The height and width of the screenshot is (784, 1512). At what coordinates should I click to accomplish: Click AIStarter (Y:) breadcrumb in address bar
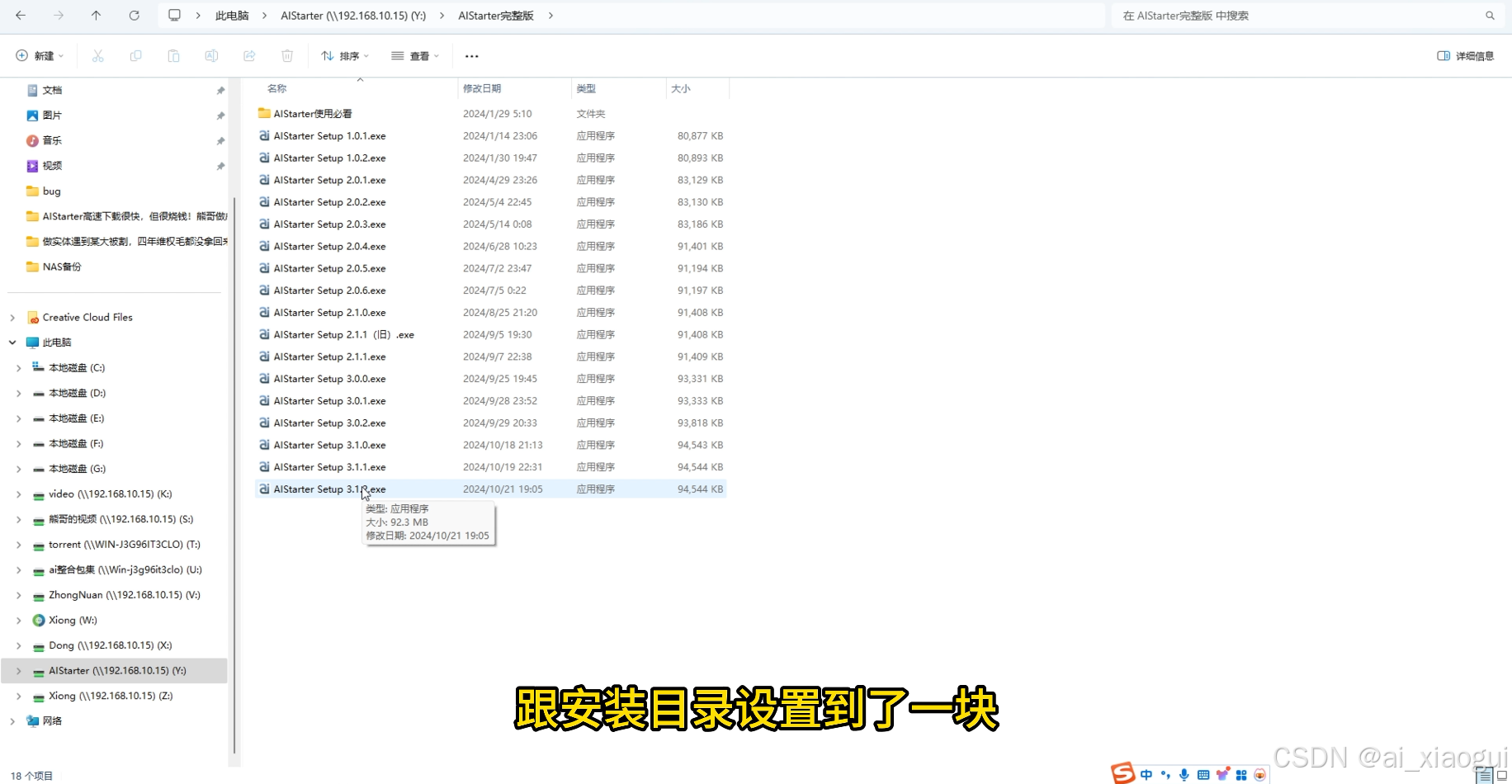click(x=353, y=16)
